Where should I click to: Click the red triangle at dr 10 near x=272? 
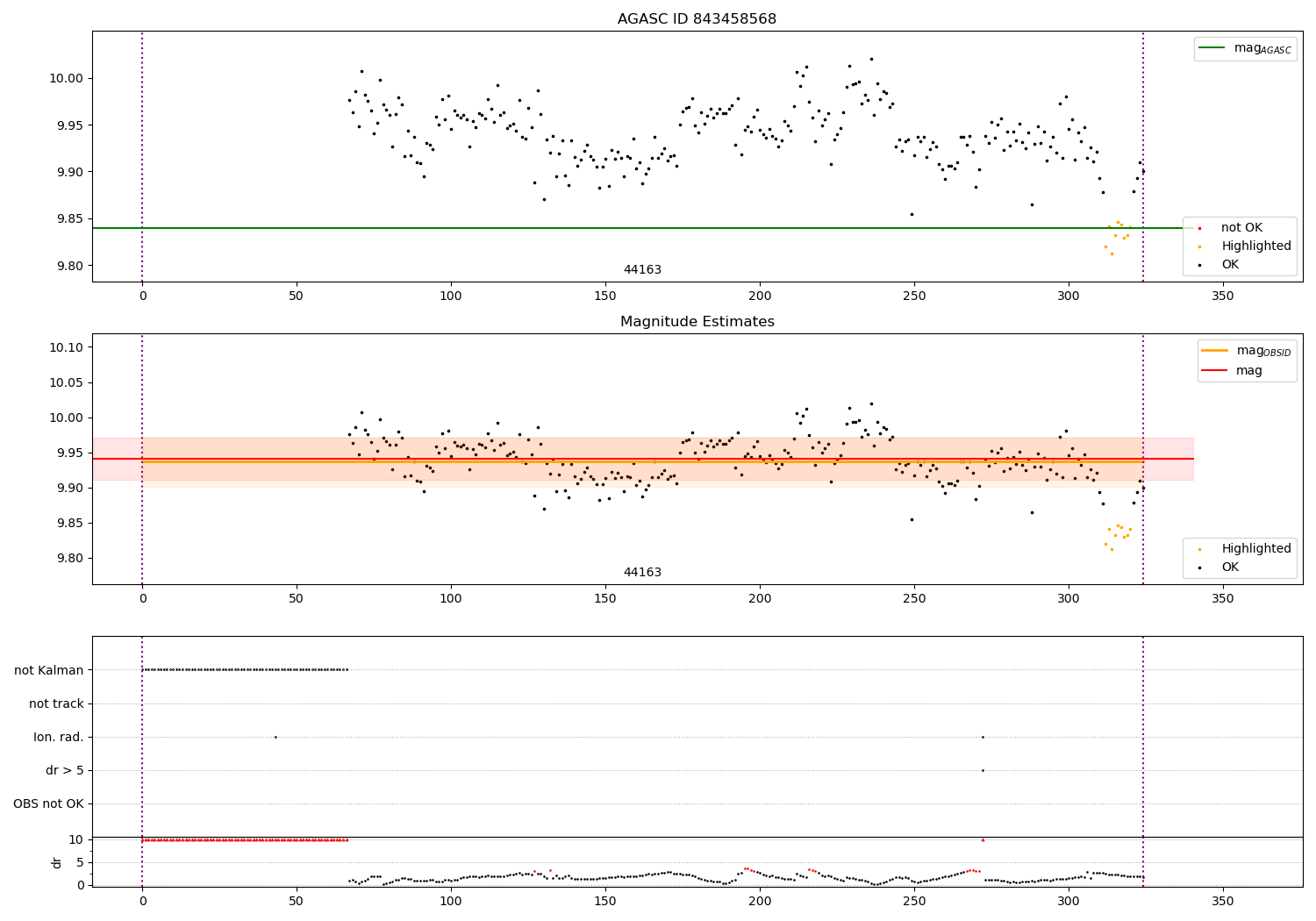pyautogui.click(x=983, y=840)
